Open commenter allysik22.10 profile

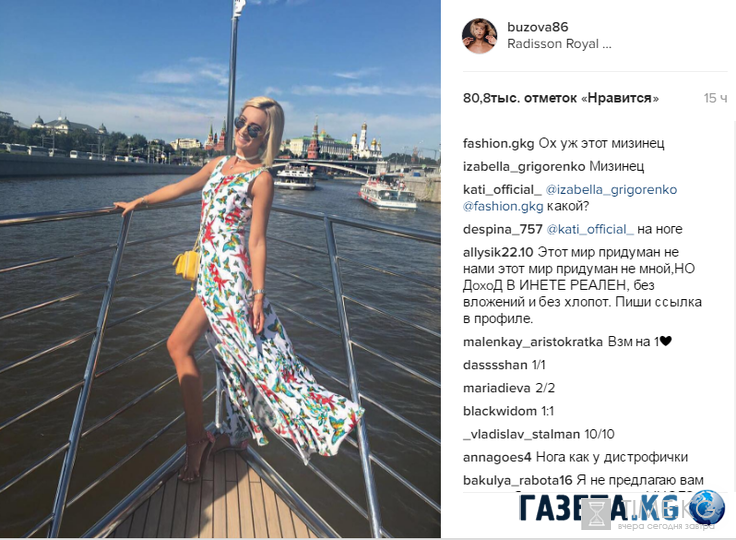tap(498, 252)
